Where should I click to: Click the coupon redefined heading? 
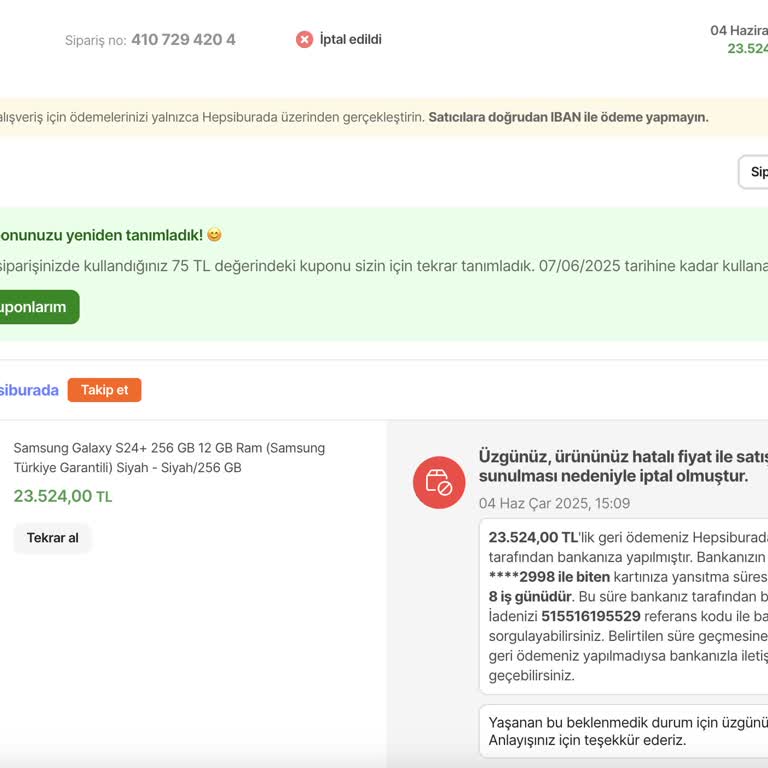[x=101, y=235]
